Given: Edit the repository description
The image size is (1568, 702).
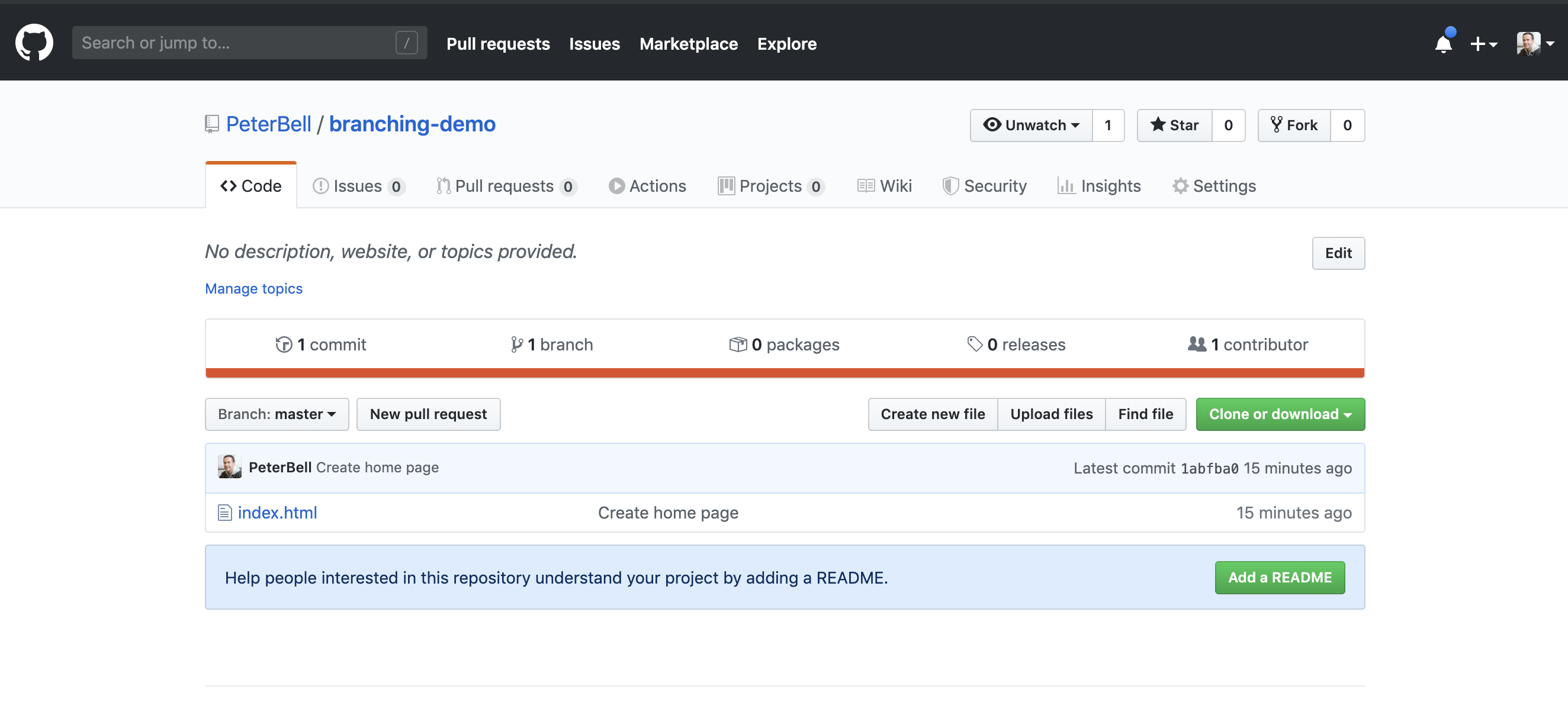Looking at the screenshot, I should point(1338,253).
